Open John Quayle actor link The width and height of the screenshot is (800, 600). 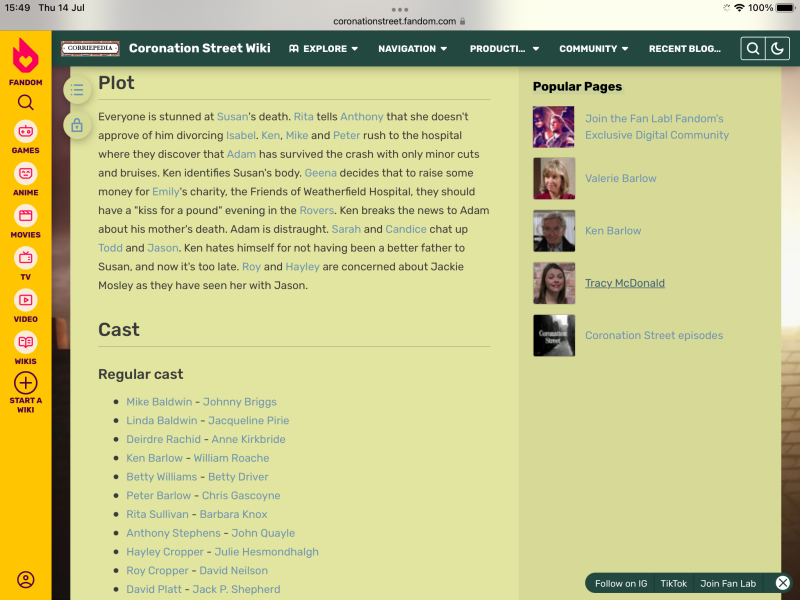[x=263, y=533]
